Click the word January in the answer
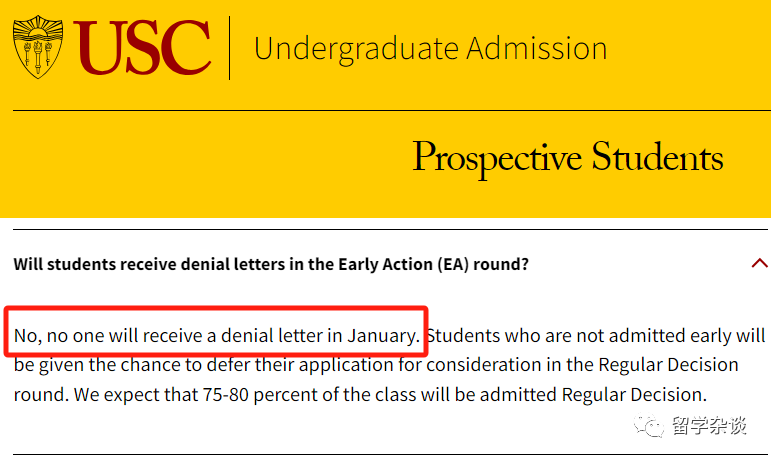 click(384, 336)
